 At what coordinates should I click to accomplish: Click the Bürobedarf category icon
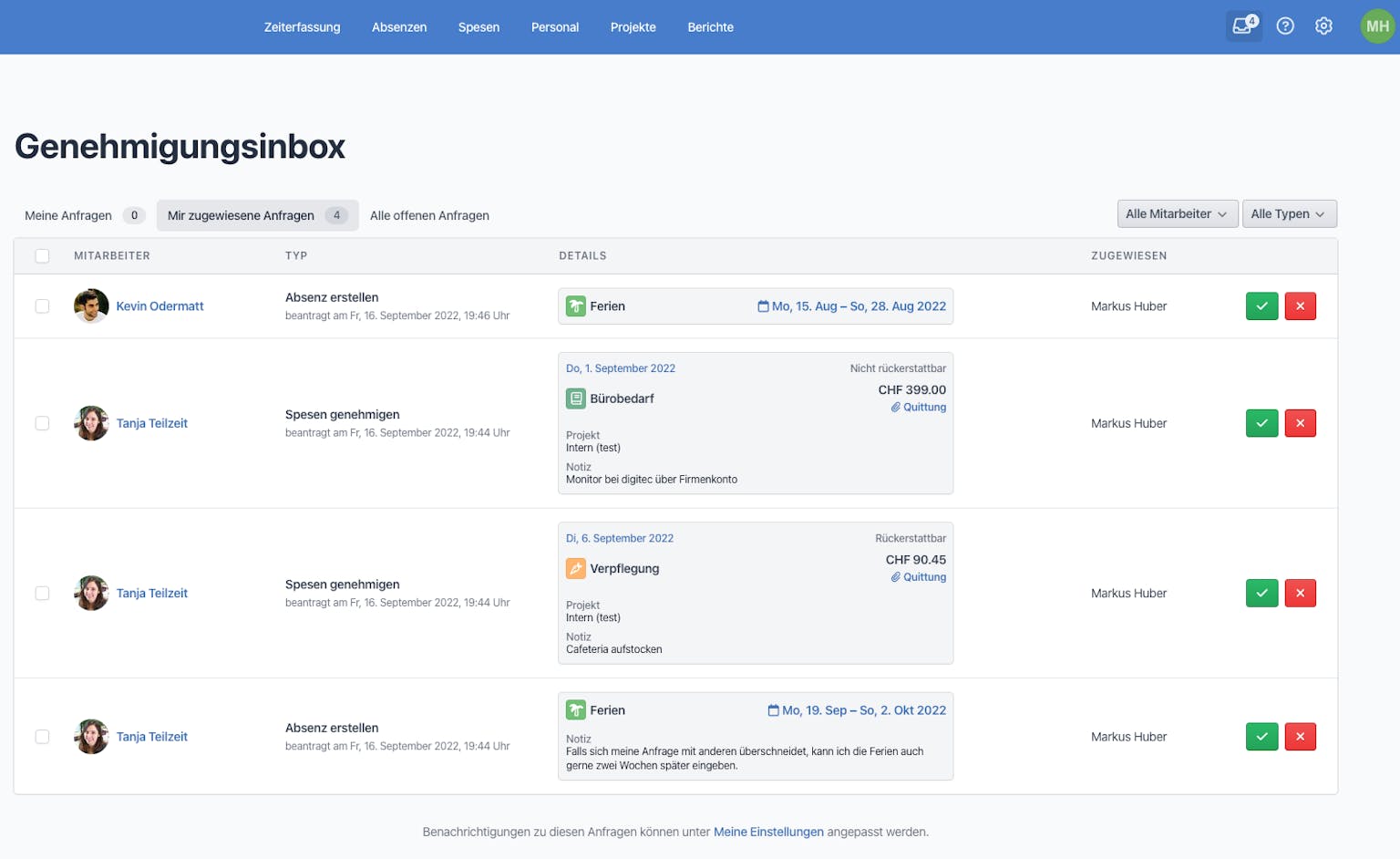point(575,398)
